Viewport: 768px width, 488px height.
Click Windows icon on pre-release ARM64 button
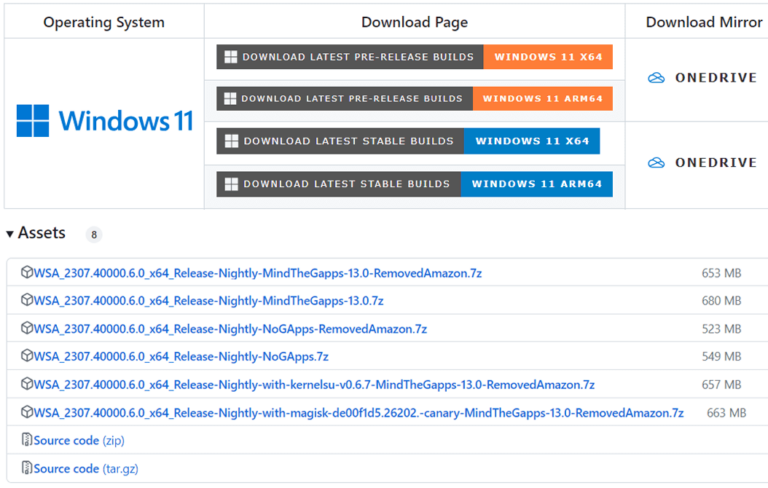pos(230,99)
